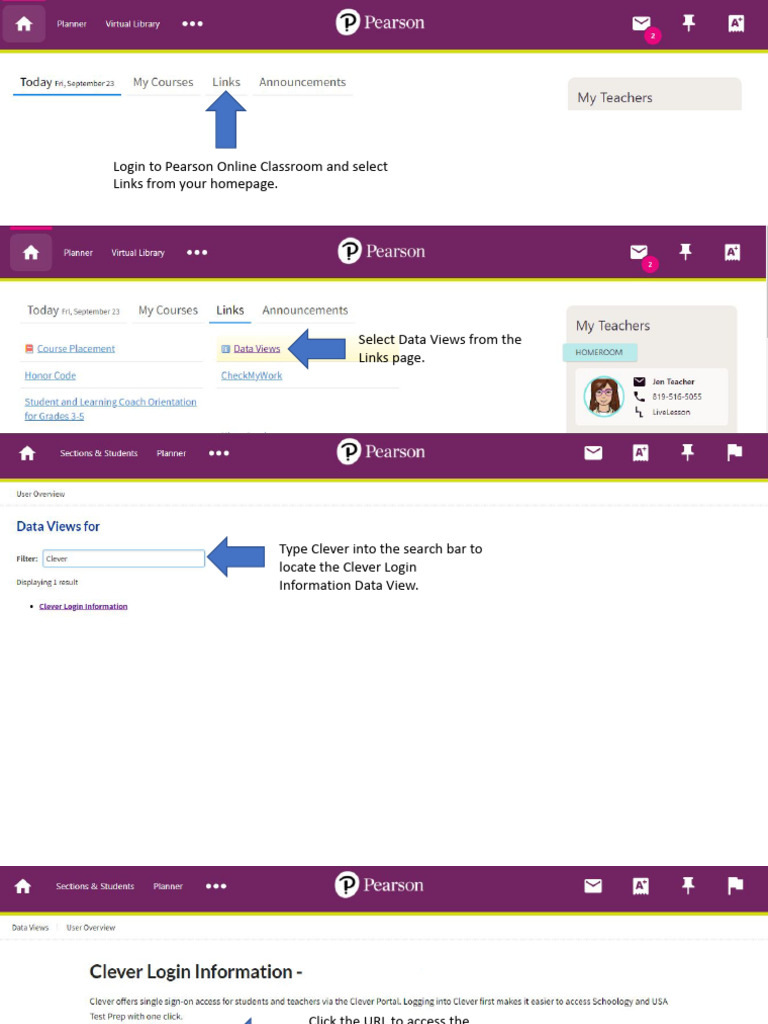Click Planner on the Clever Login Information page header
Image resolution: width=768 pixels, height=1024 pixels.
coord(168,886)
